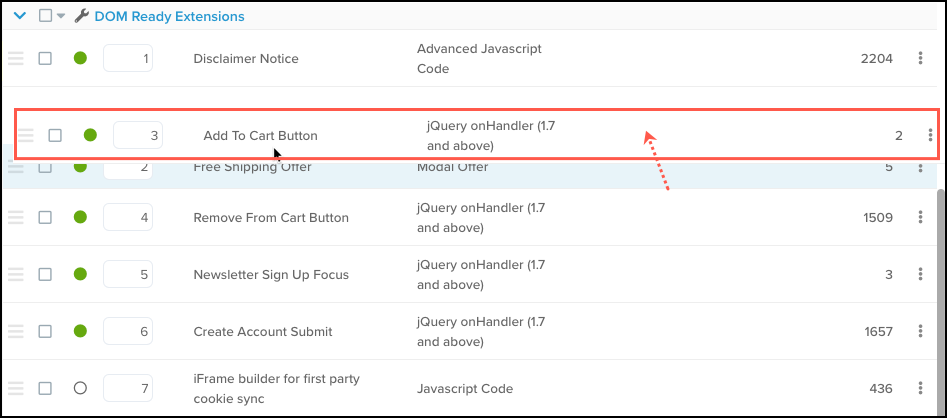Click the Newsletter Sign Up Focus name
The height and width of the screenshot is (418, 947).
[x=270, y=274]
